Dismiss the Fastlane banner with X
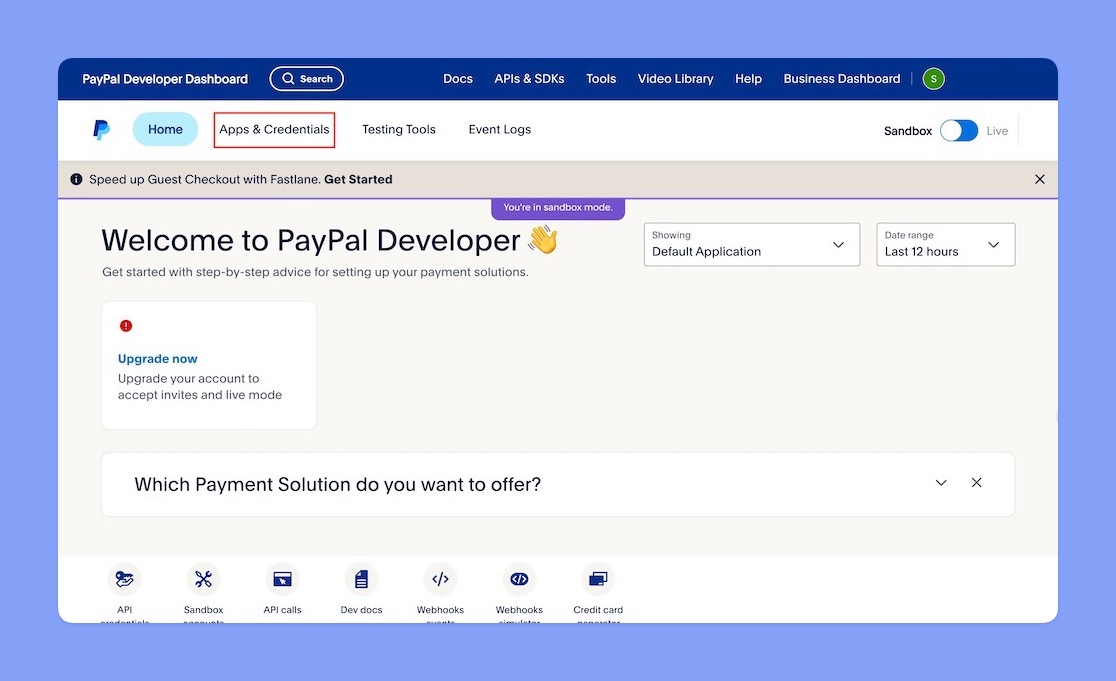The width and height of the screenshot is (1116, 681). pos(1040,179)
